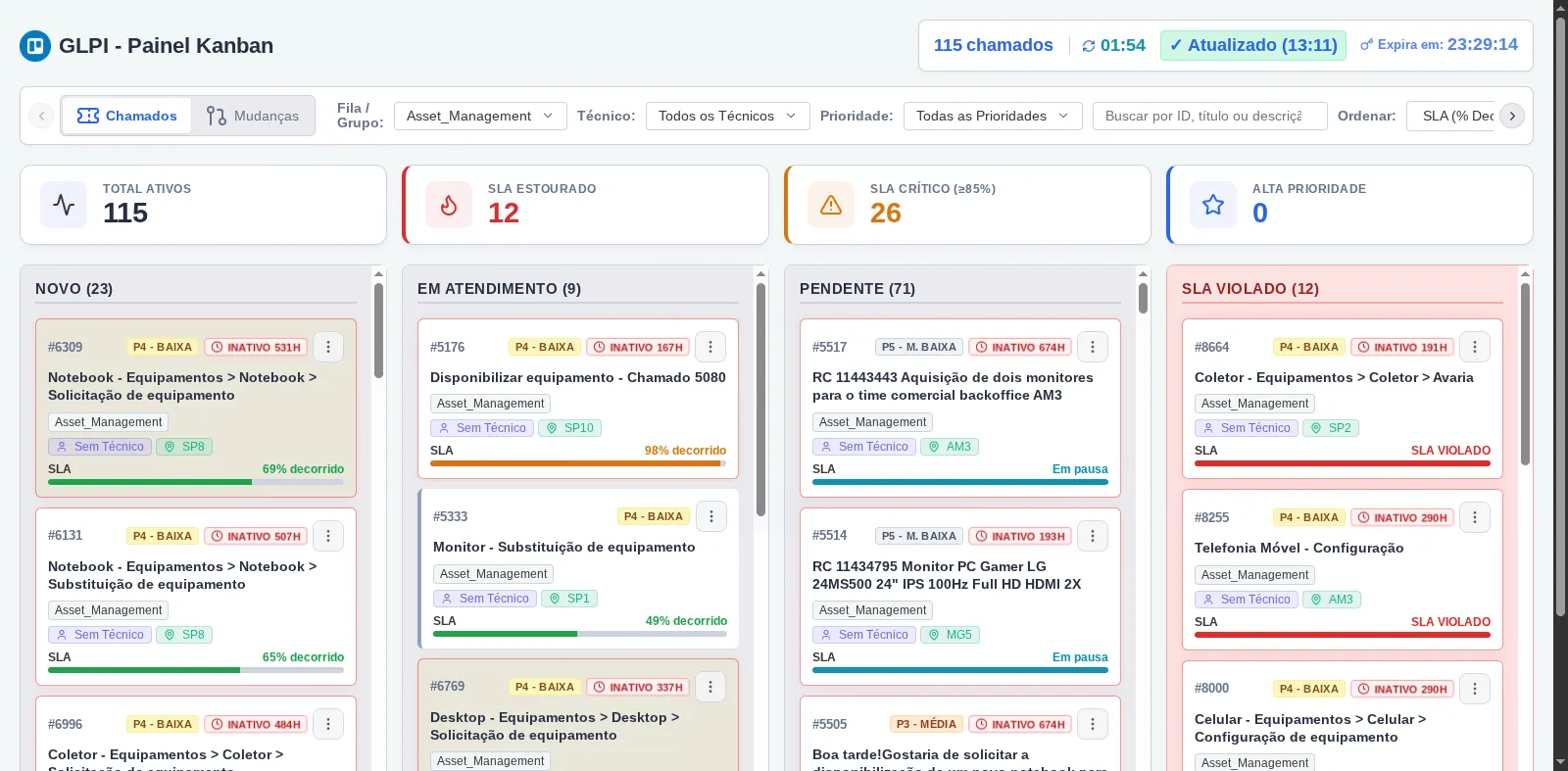Switch to the Chamados tab
This screenshot has width=1568, height=771.
tap(127, 116)
